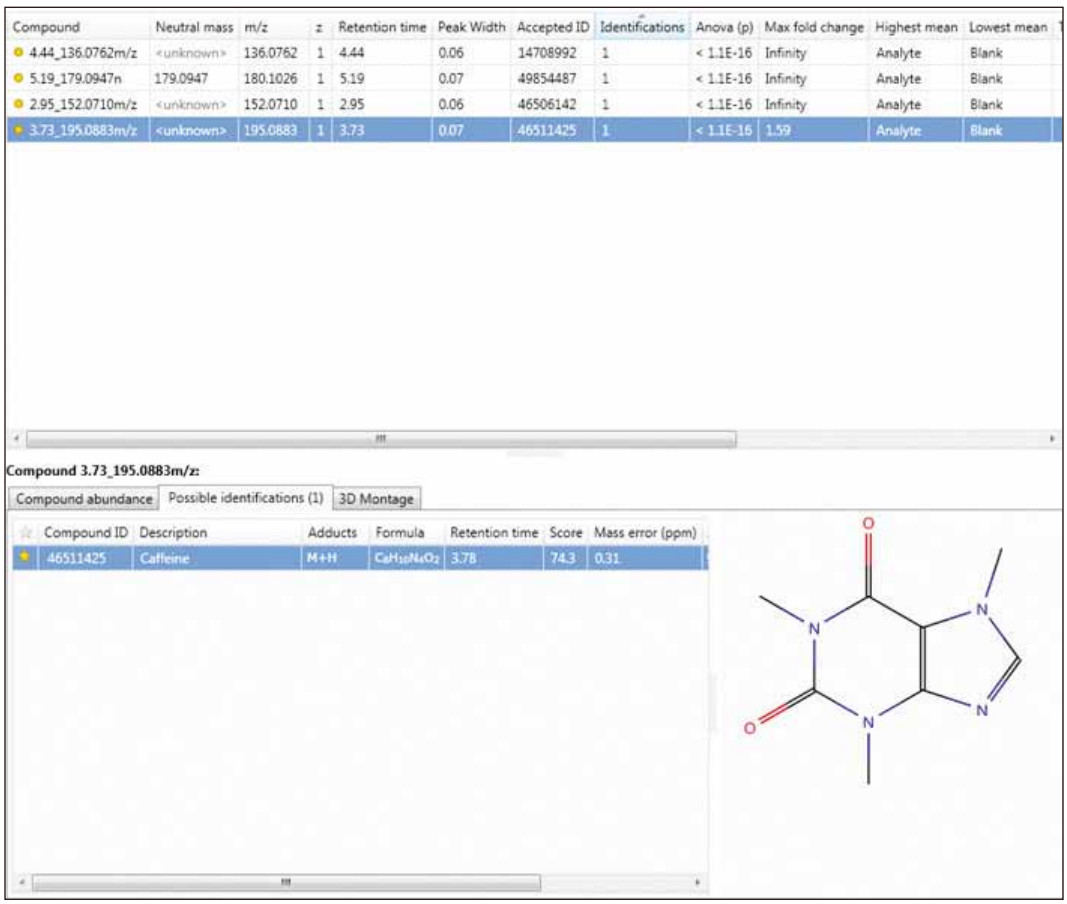1067x904 pixels.
Task: Open the 3D Montage tab
Action: [x=375, y=498]
